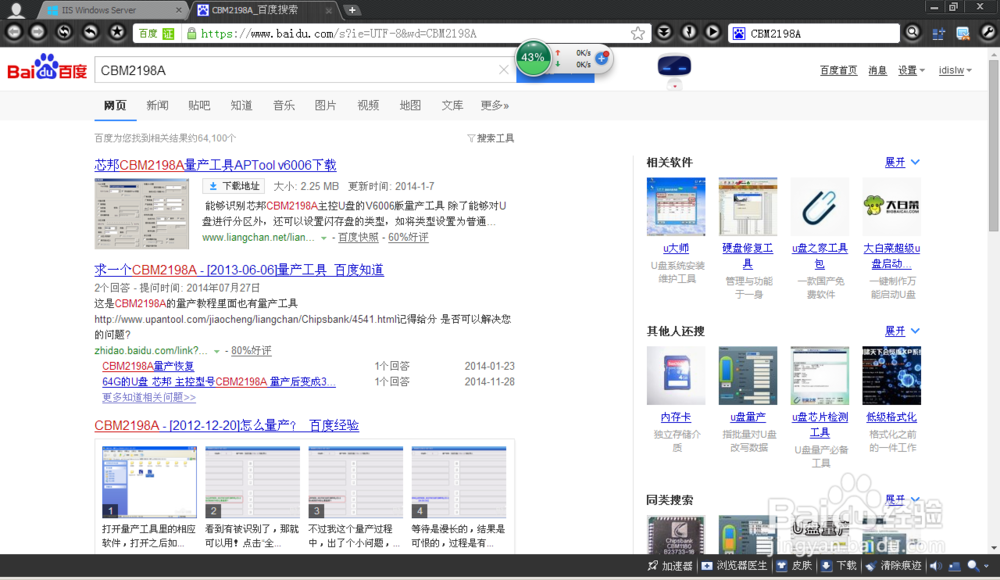Select the 贴吧 search tab
The width and height of the screenshot is (1000, 580).
tap(199, 105)
